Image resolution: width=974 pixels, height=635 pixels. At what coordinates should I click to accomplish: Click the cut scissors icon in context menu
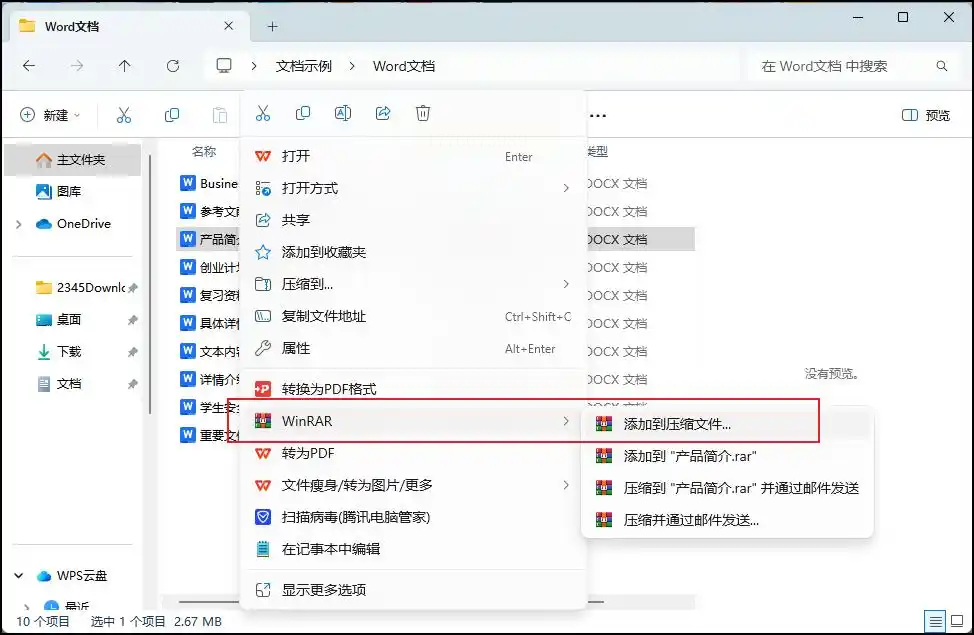tap(263, 113)
